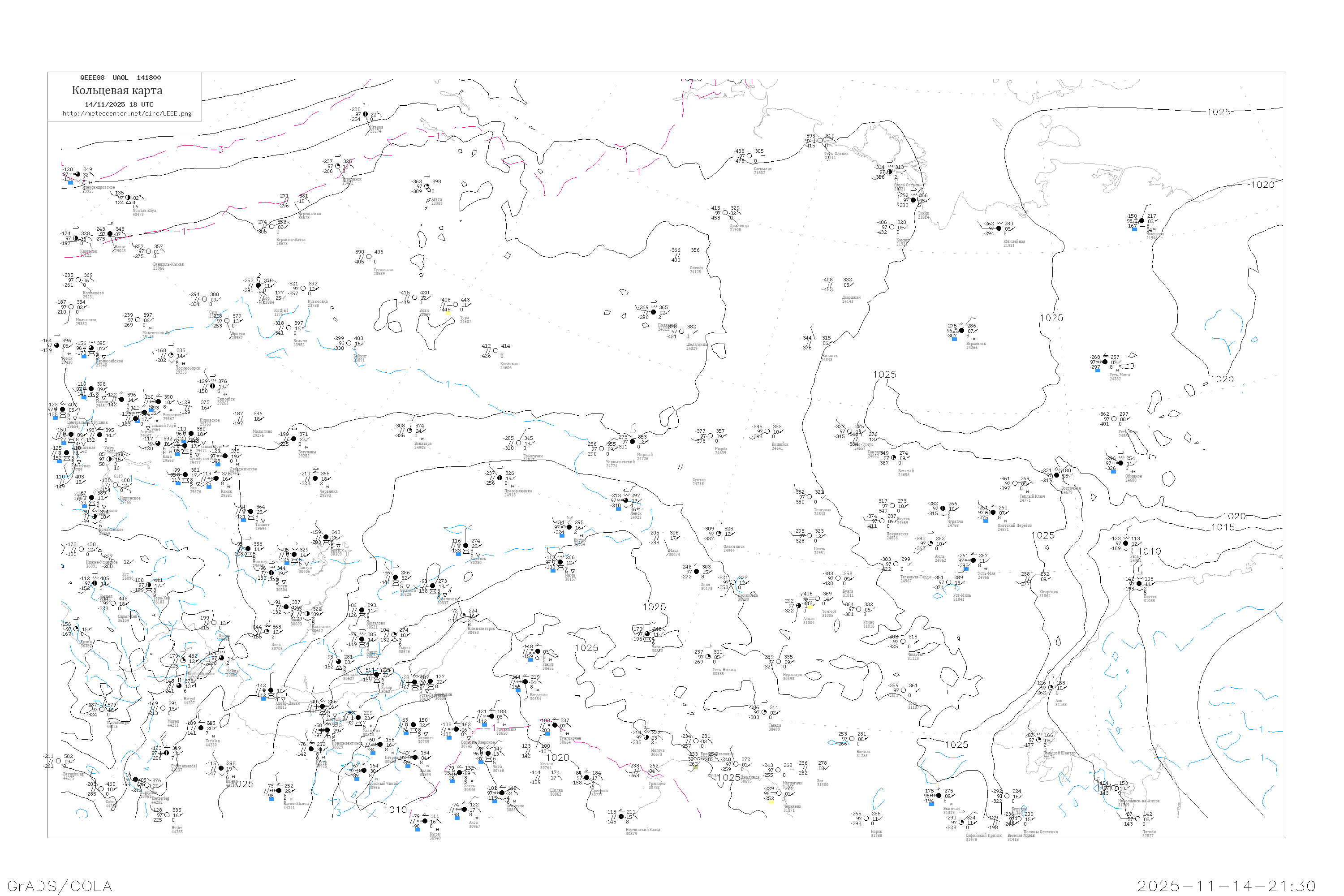1344x896 pixels.
Task: Click the Усть-Мома station marker circle
Action: coord(1105,362)
